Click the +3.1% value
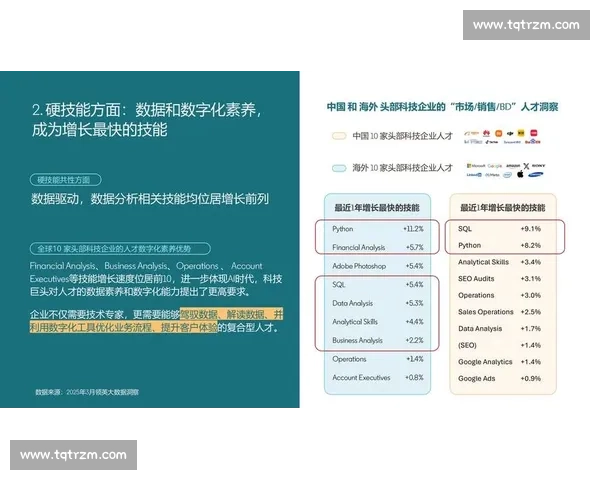Image resolution: width=600 pixels, height=480 pixels. point(531,279)
